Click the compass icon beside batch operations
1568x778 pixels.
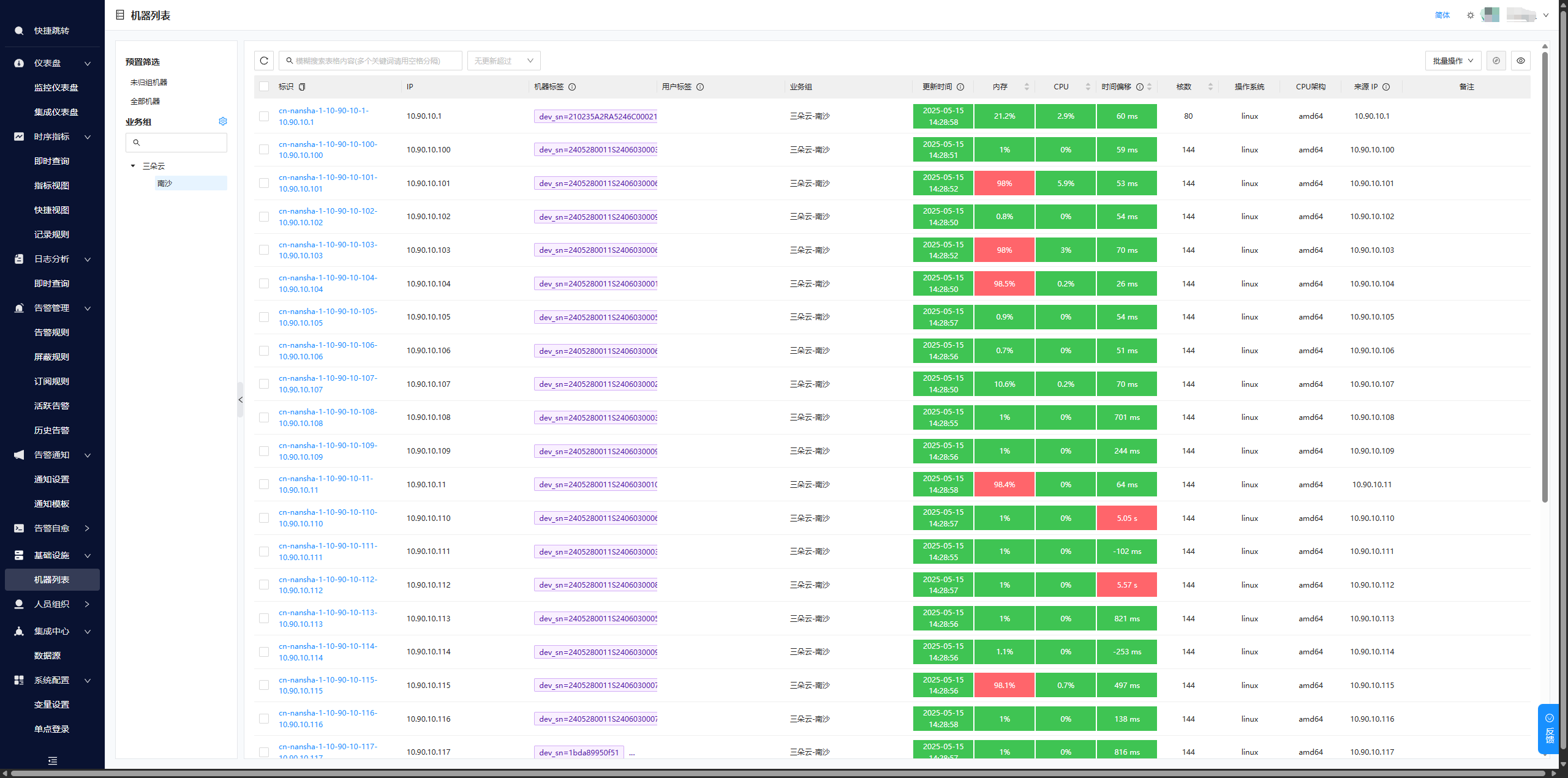(1496, 61)
